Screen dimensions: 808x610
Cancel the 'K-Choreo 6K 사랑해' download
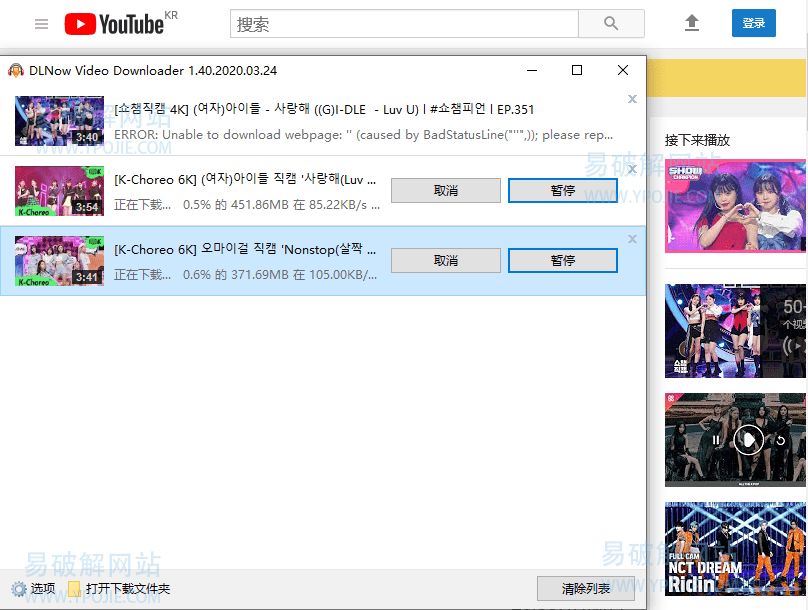(x=445, y=190)
